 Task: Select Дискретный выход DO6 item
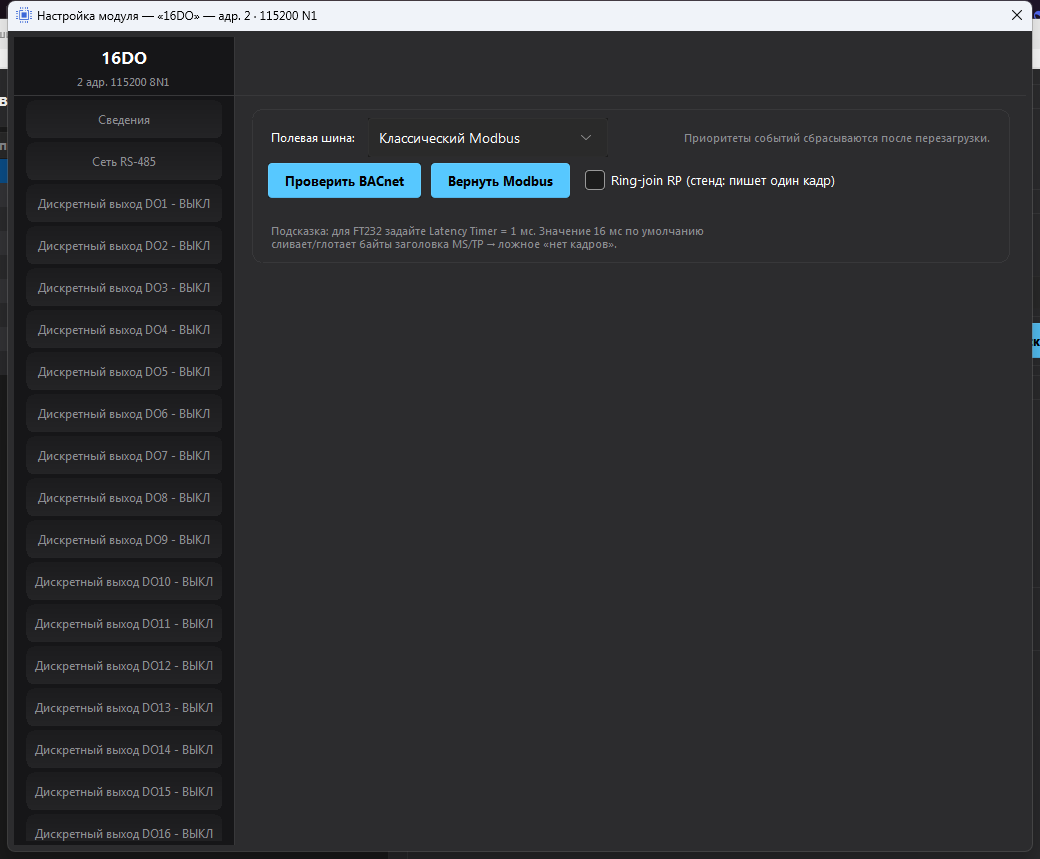coord(124,414)
